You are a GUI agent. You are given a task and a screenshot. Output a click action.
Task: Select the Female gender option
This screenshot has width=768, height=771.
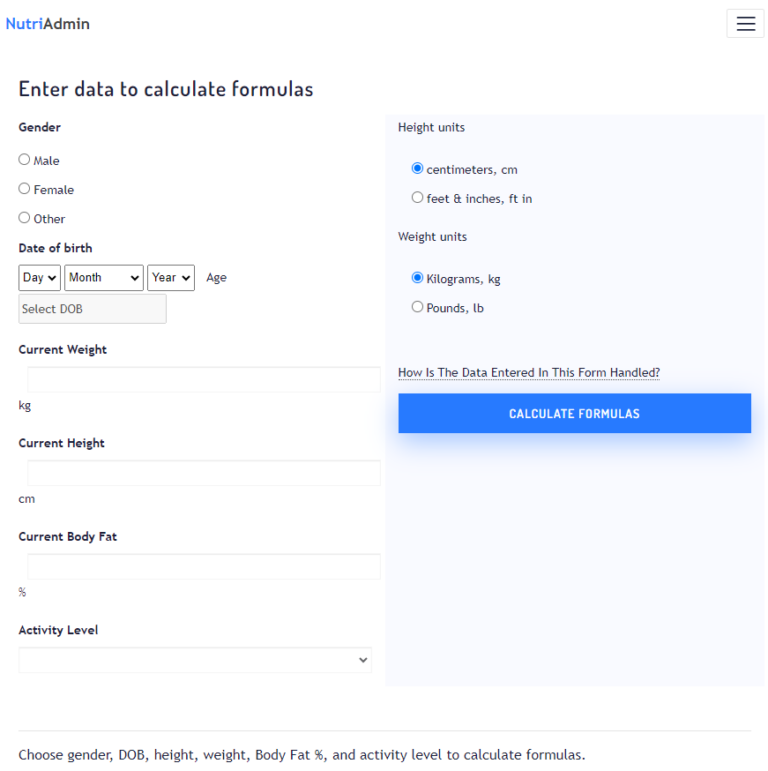[x=25, y=189]
